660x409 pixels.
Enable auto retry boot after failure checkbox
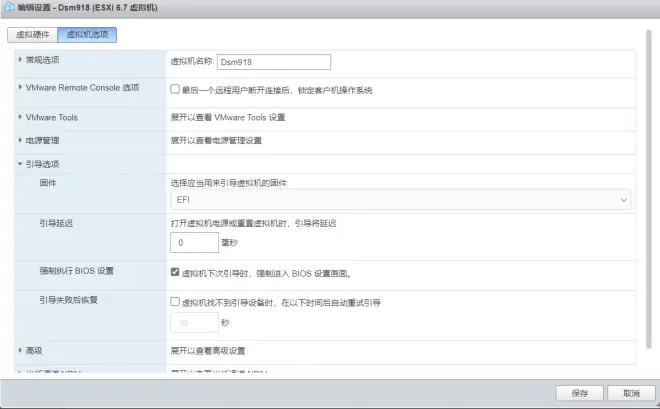point(175,302)
